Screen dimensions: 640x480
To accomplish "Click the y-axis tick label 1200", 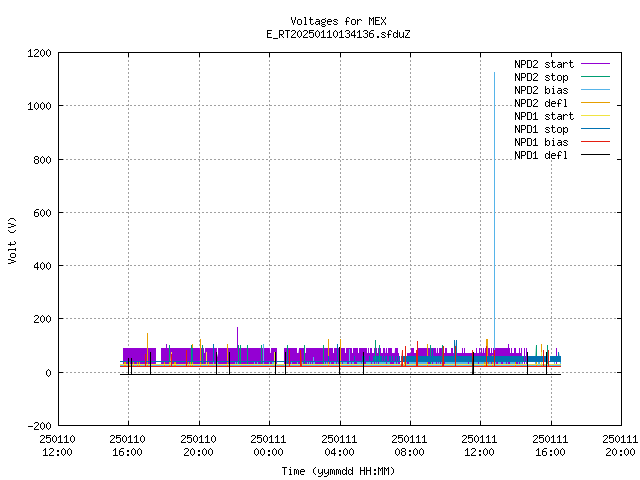I will (39, 53).
